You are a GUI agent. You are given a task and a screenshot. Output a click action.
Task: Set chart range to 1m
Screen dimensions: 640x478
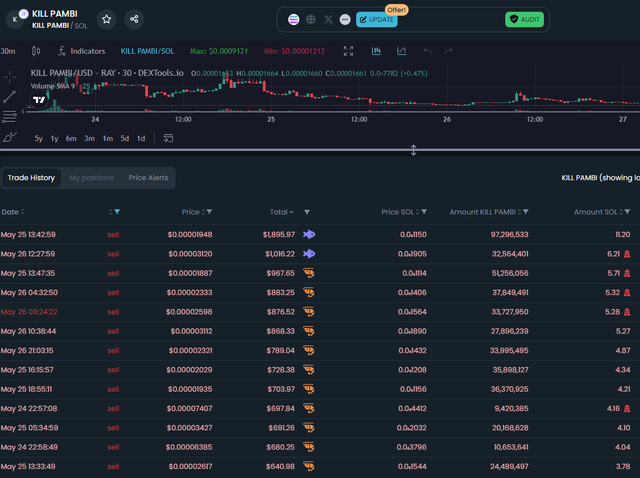(x=108, y=138)
